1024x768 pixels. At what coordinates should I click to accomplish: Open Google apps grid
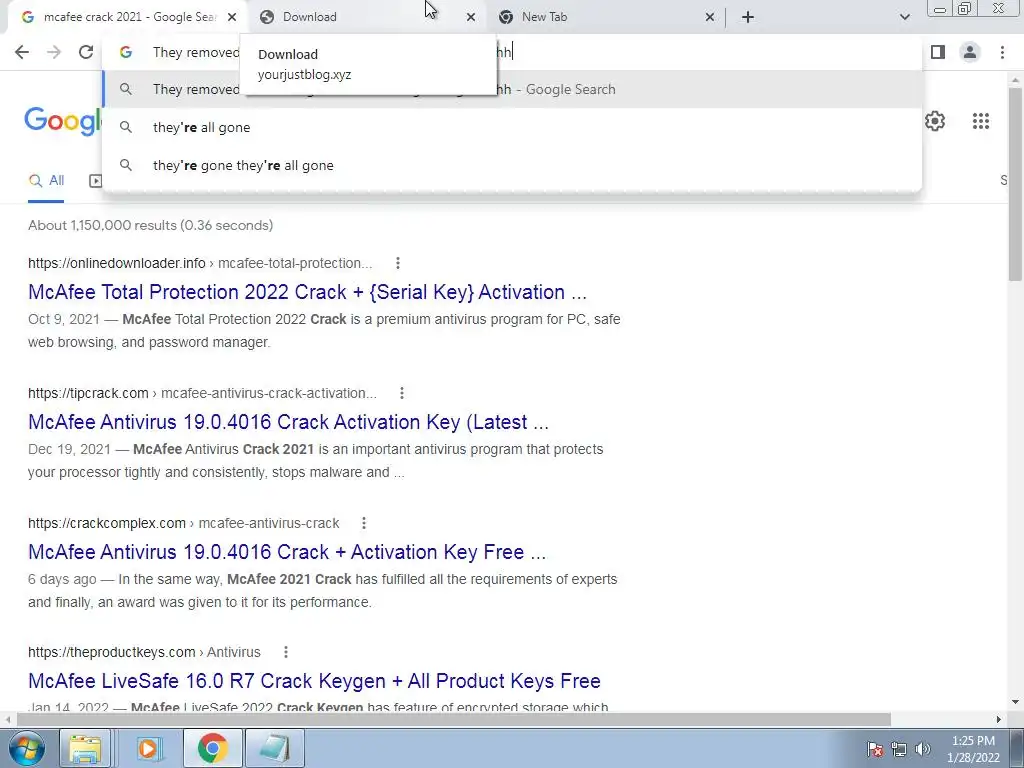[980, 121]
